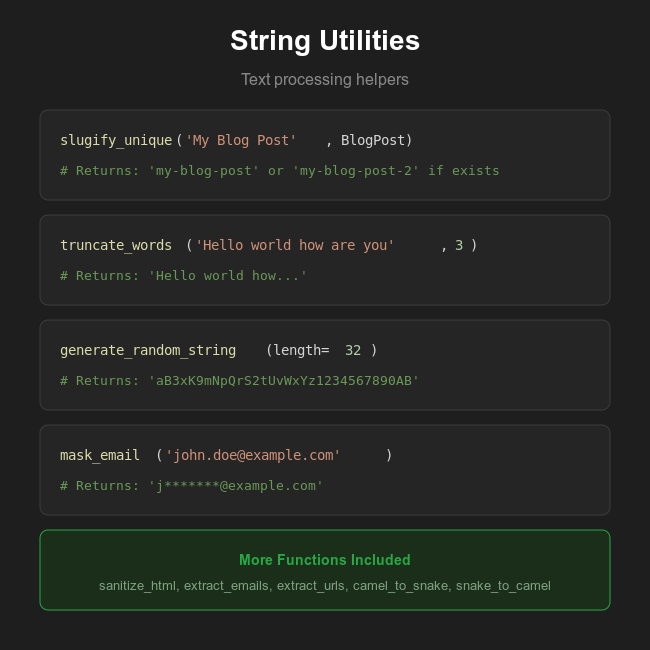Click snake_to_camel in the functions list

tap(503, 585)
